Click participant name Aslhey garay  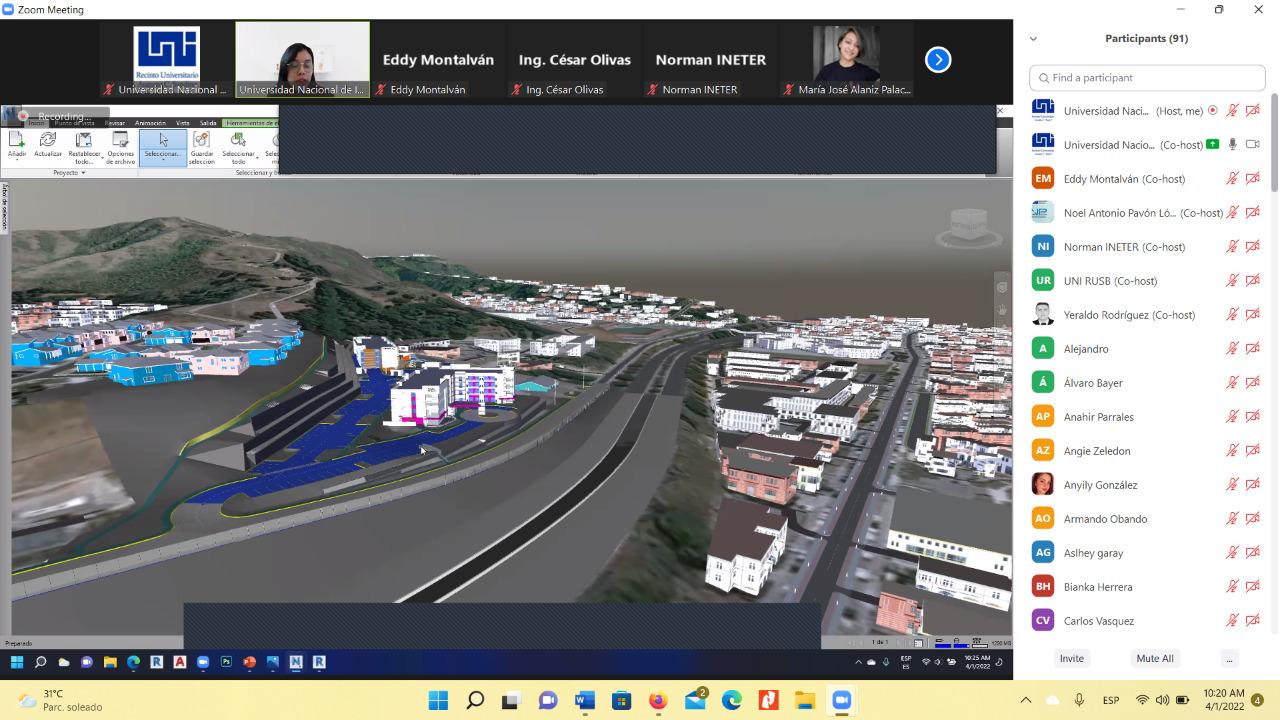pyautogui.click(x=1093, y=553)
